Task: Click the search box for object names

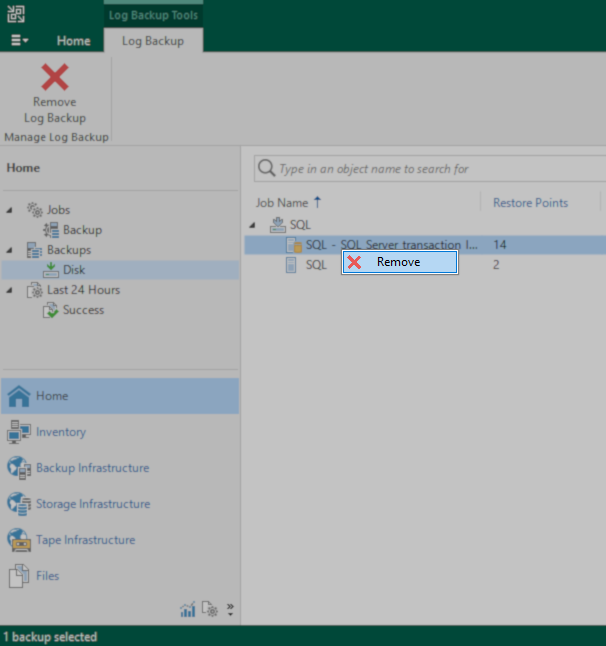Action: [430, 169]
